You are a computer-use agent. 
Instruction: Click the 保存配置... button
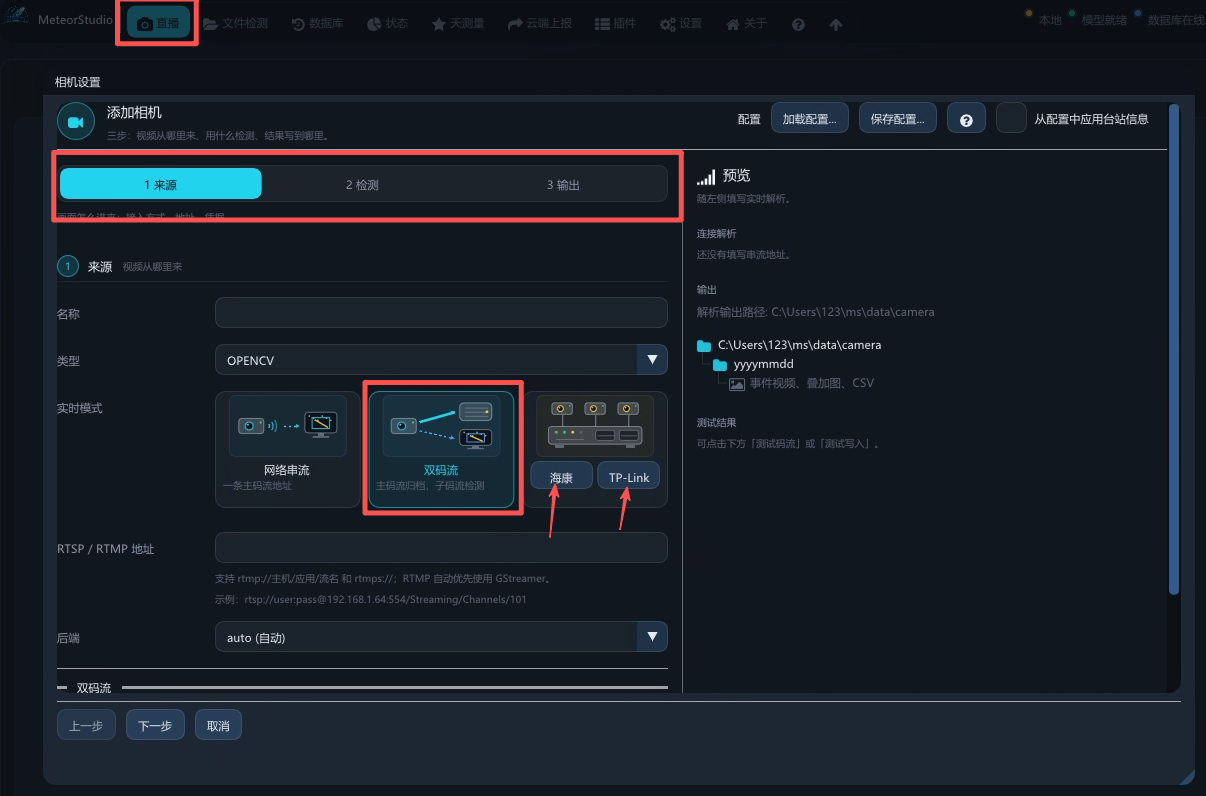click(x=898, y=118)
